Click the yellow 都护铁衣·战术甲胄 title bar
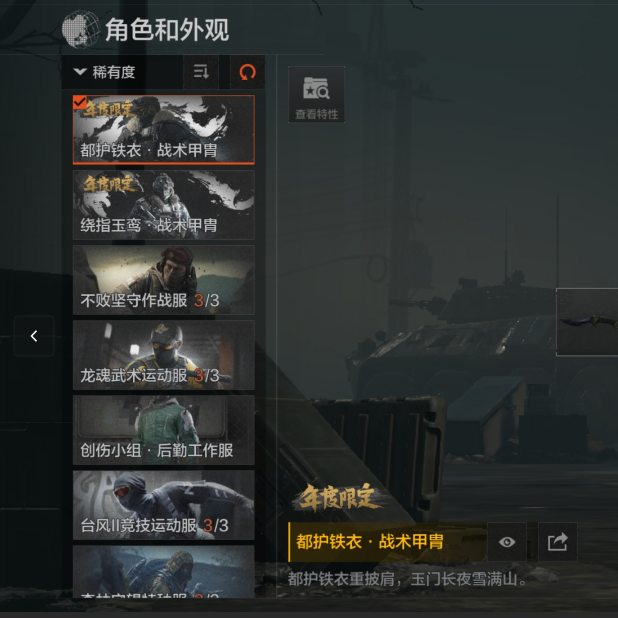 coord(388,542)
